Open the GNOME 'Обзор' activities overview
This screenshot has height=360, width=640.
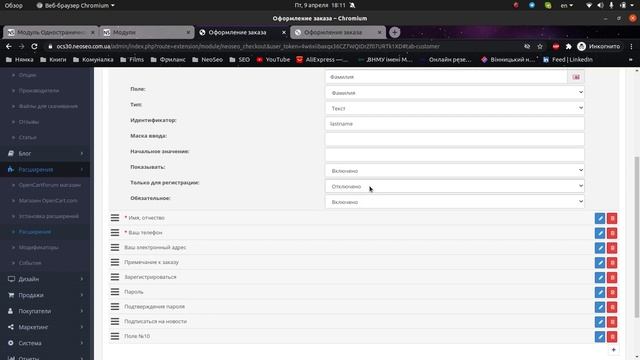pyautogui.click(x=13, y=5)
